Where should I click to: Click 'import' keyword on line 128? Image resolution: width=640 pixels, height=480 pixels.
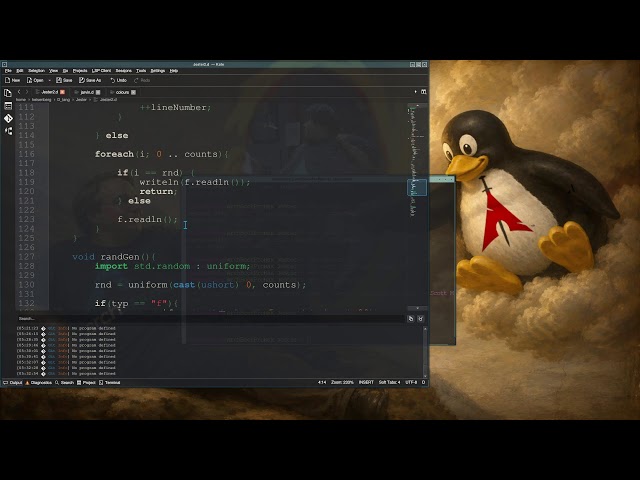click(x=111, y=266)
